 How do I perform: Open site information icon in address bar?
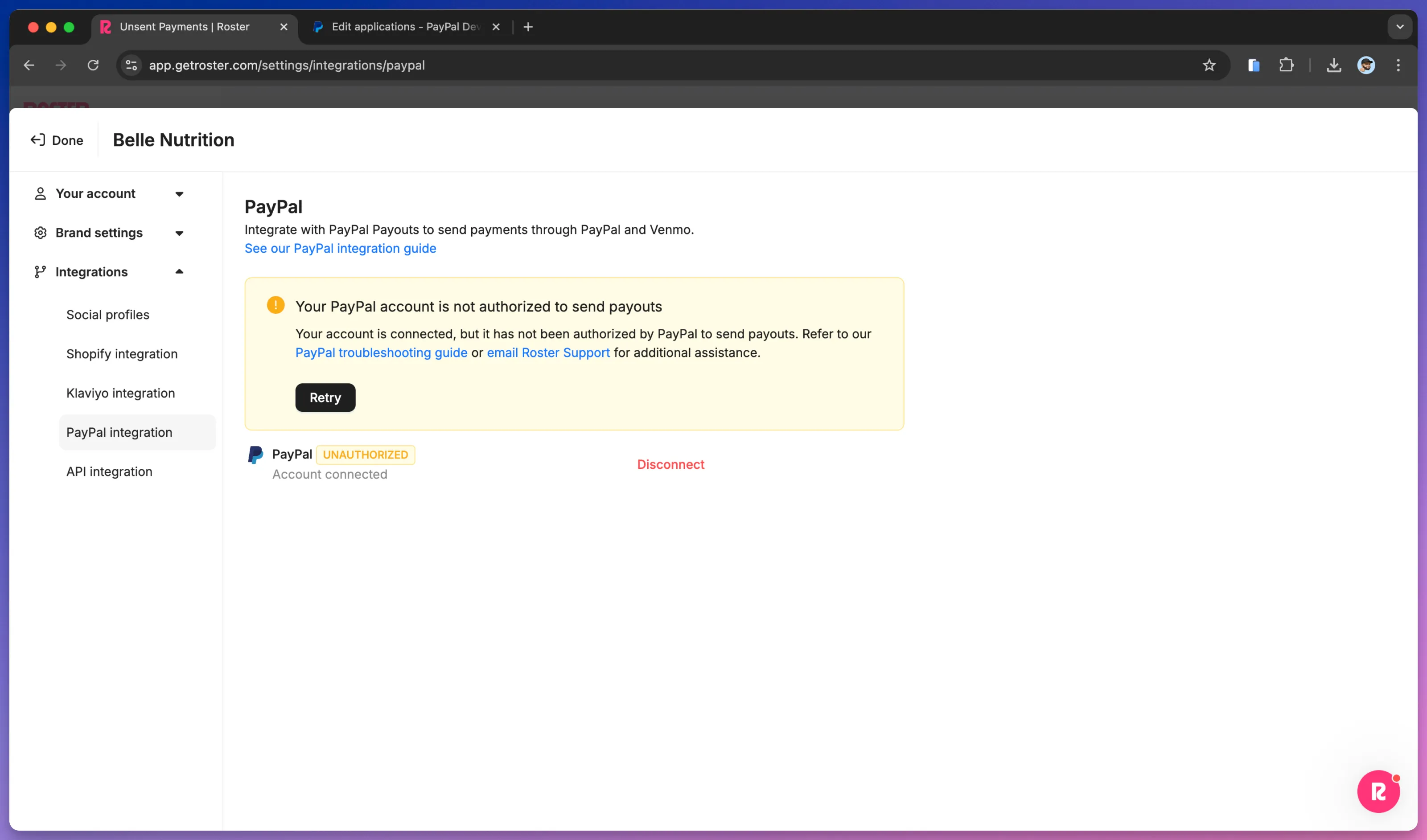pyautogui.click(x=132, y=65)
